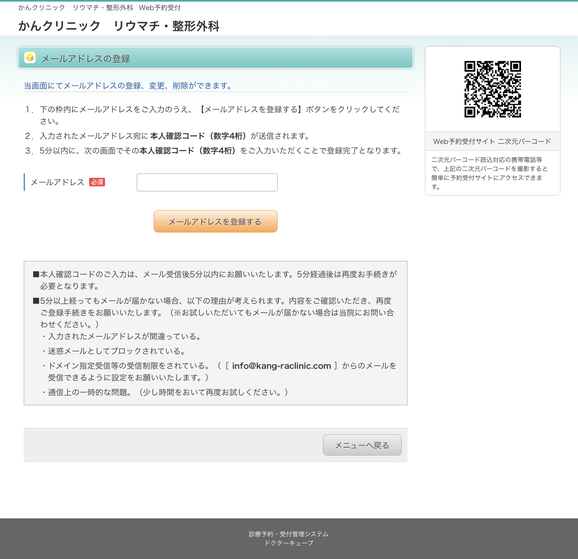Click the メニューへ戻る button
The height and width of the screenshot is (559, 578).
(x=362, y=445)
